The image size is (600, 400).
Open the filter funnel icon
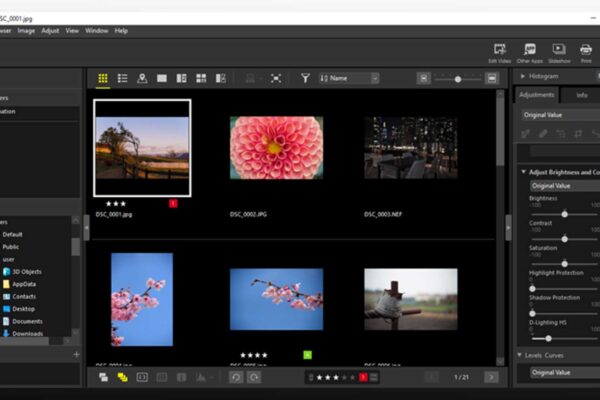pos(305,78)
